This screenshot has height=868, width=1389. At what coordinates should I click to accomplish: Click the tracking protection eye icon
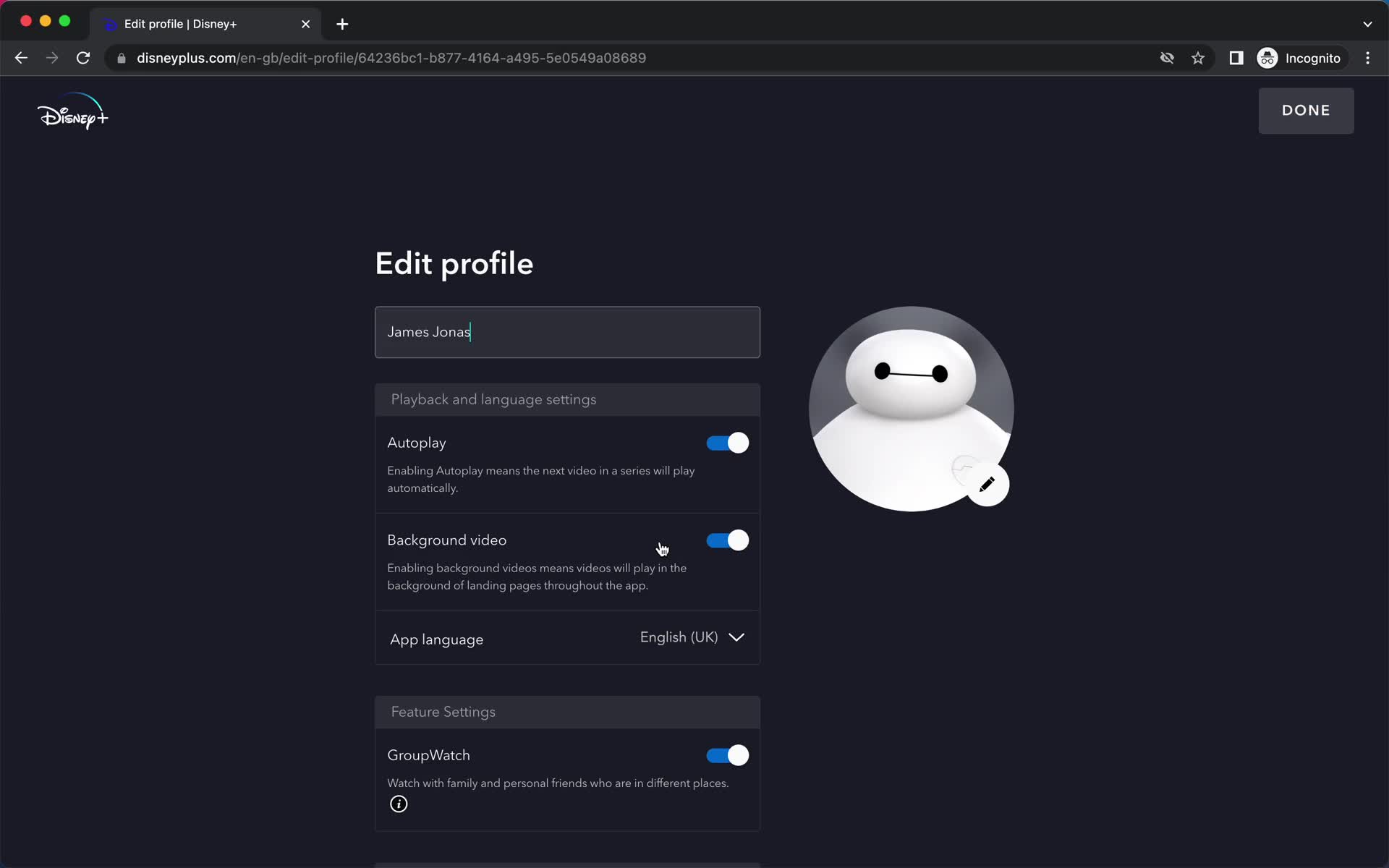[x=1167, y=58]
